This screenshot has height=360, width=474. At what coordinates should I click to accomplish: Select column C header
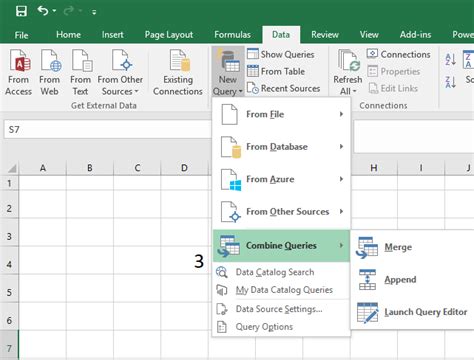click(137, 168)
